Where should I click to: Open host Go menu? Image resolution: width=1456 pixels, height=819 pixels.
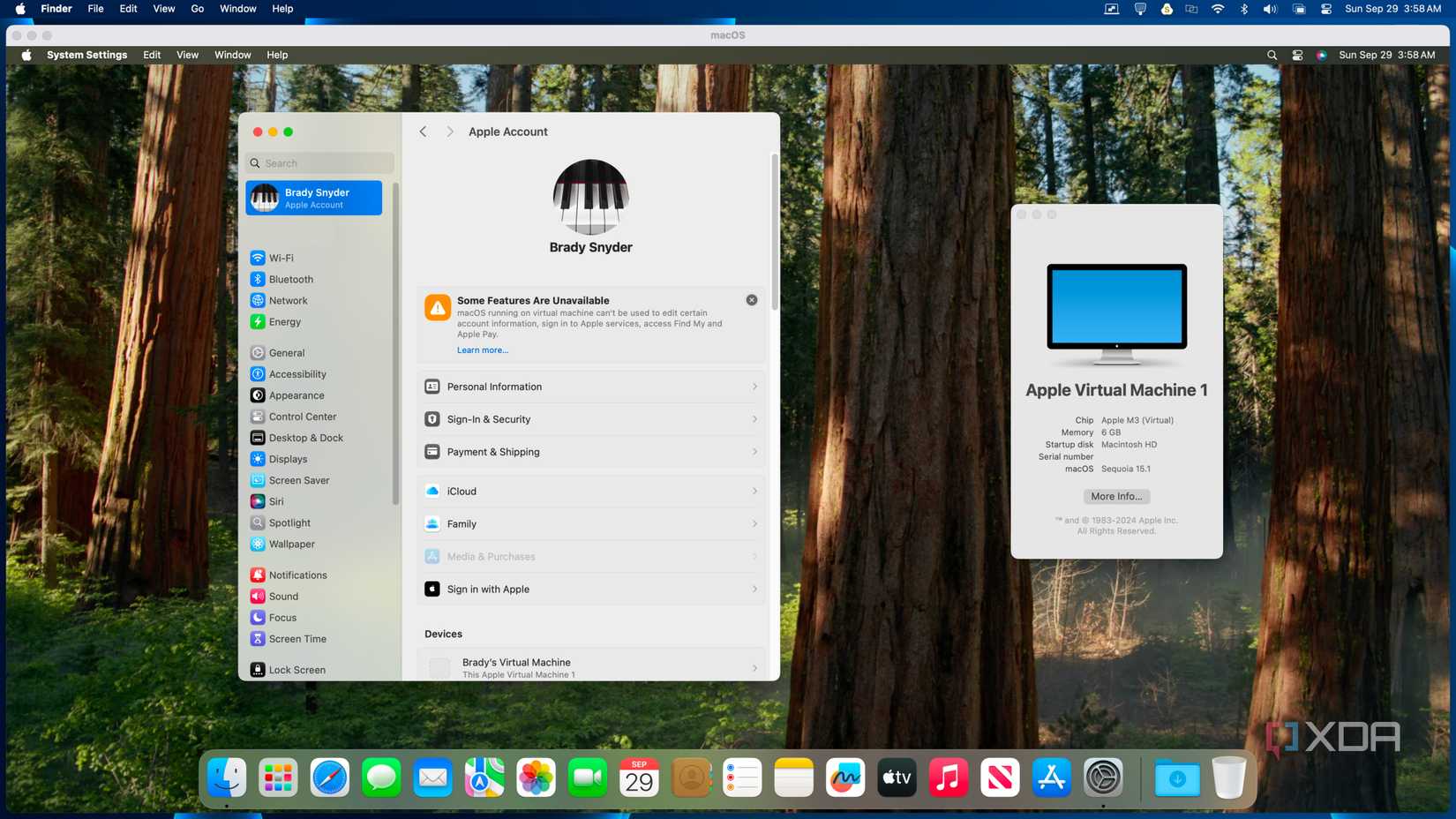pyautogui.click(x=198, y=9)
